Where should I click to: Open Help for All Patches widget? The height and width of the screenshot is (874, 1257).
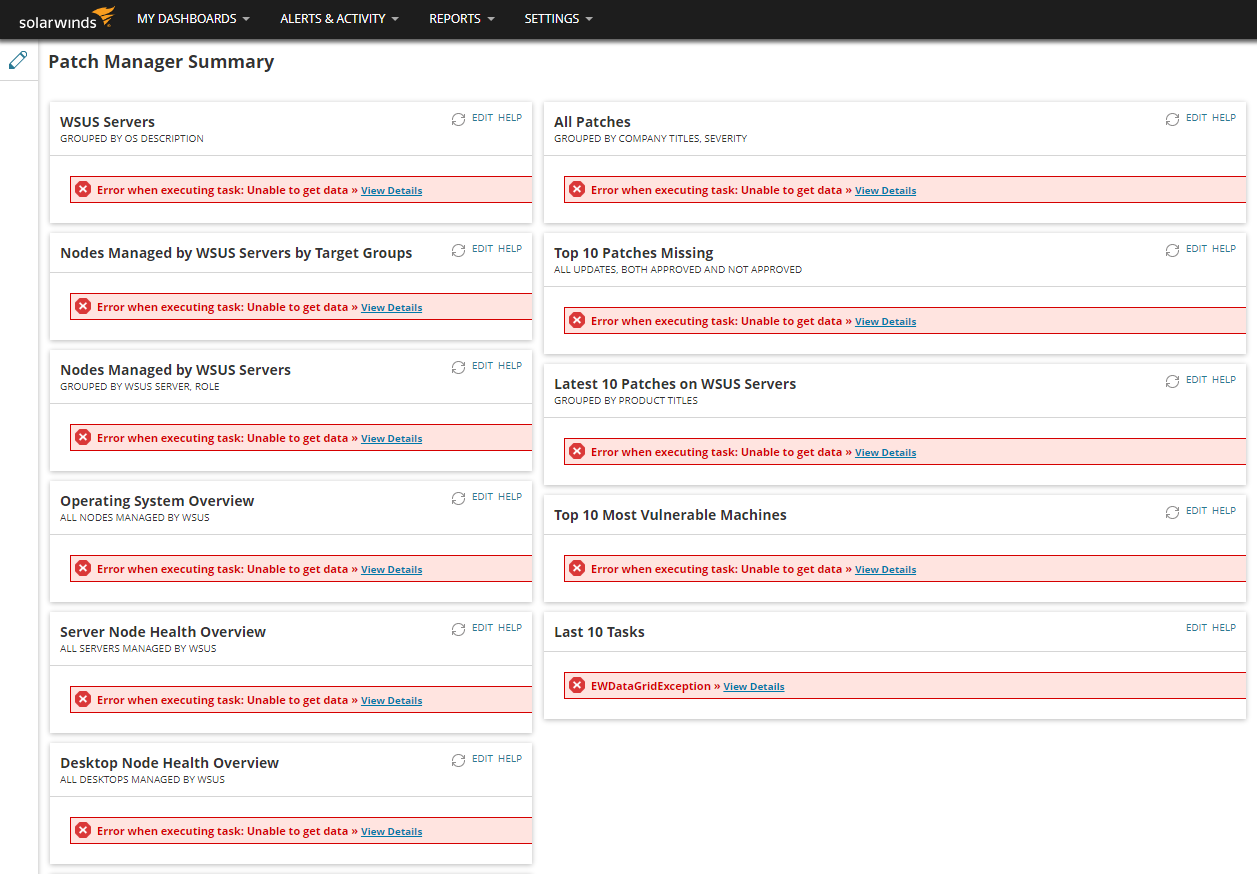pyautogui.click(x=1224, y=118)
